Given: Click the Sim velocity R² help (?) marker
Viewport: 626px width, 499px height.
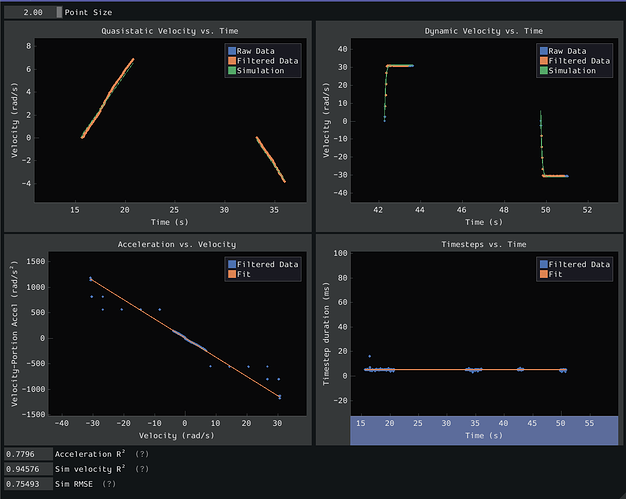Looking at the screenshot, I should [142, 469].
